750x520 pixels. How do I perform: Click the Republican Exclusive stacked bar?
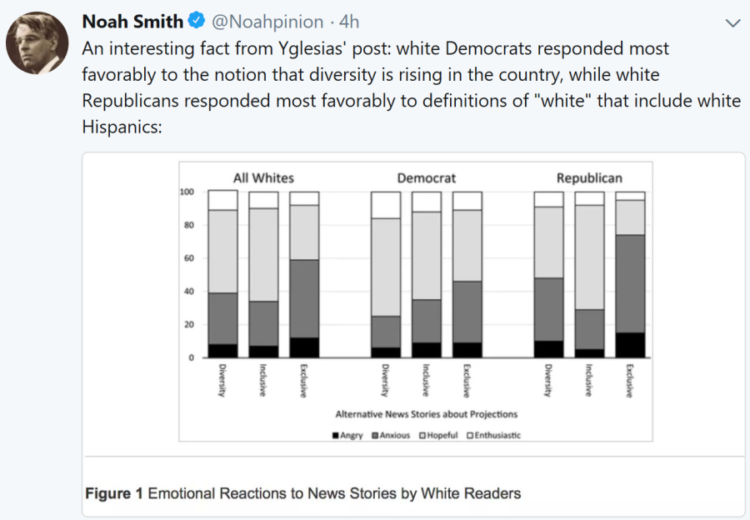[630, 275]
